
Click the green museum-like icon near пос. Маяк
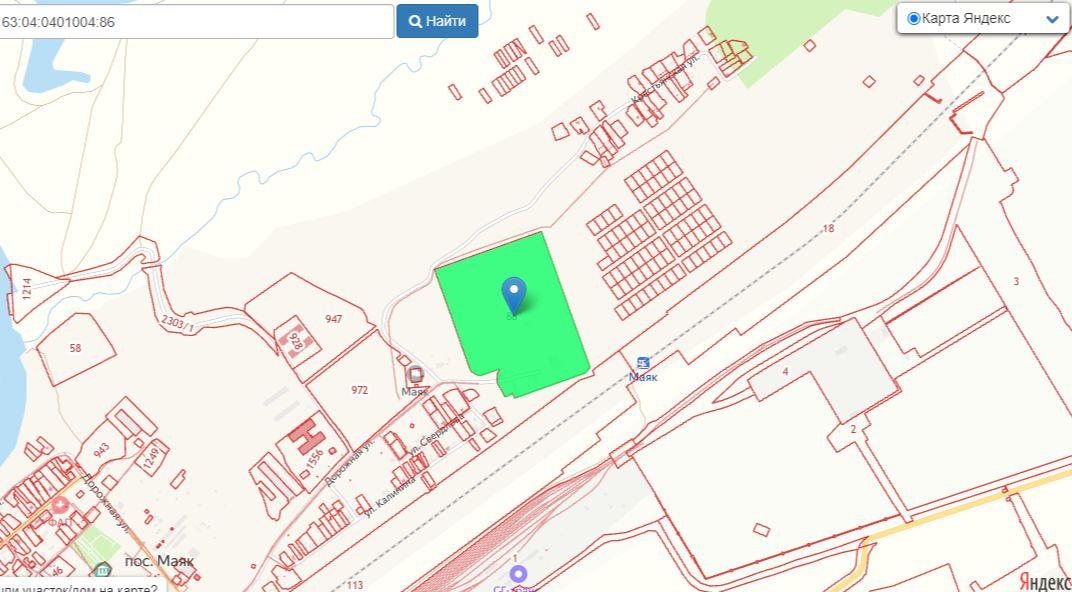[x=102, y=569]
